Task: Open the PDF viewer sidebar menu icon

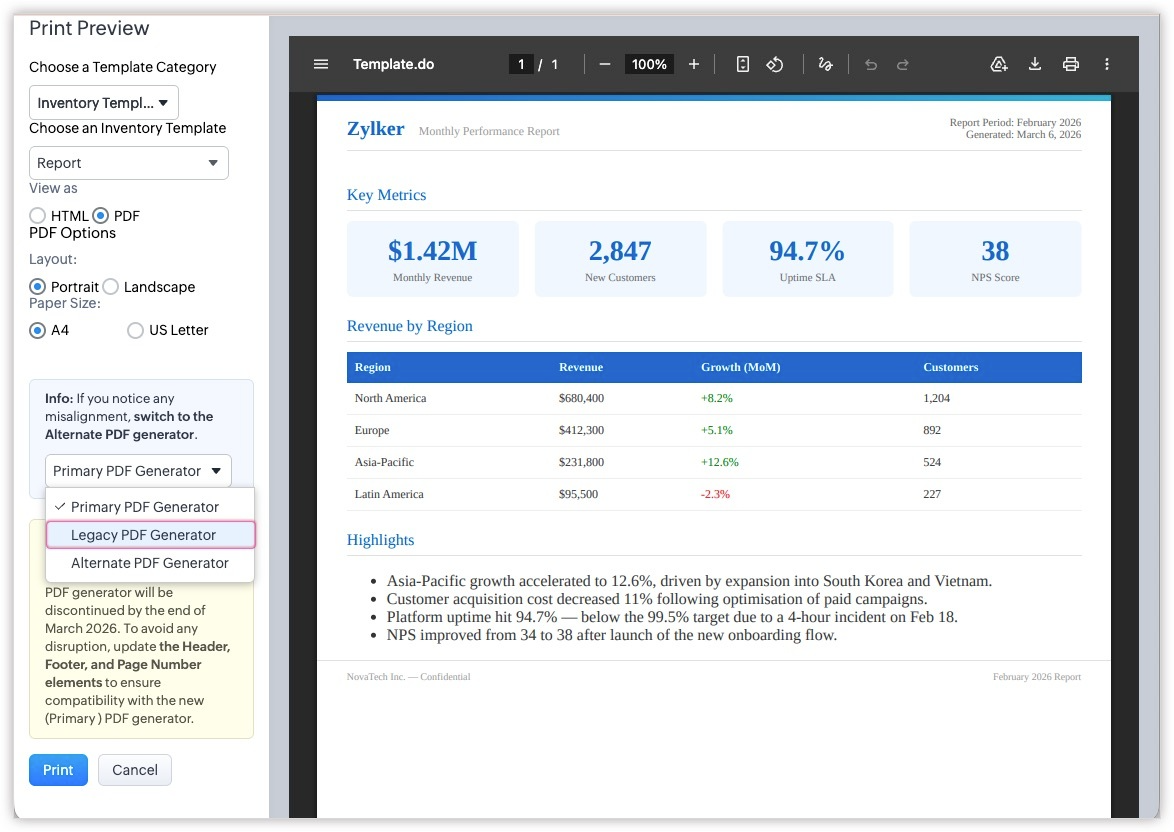Action: (321, 64)
